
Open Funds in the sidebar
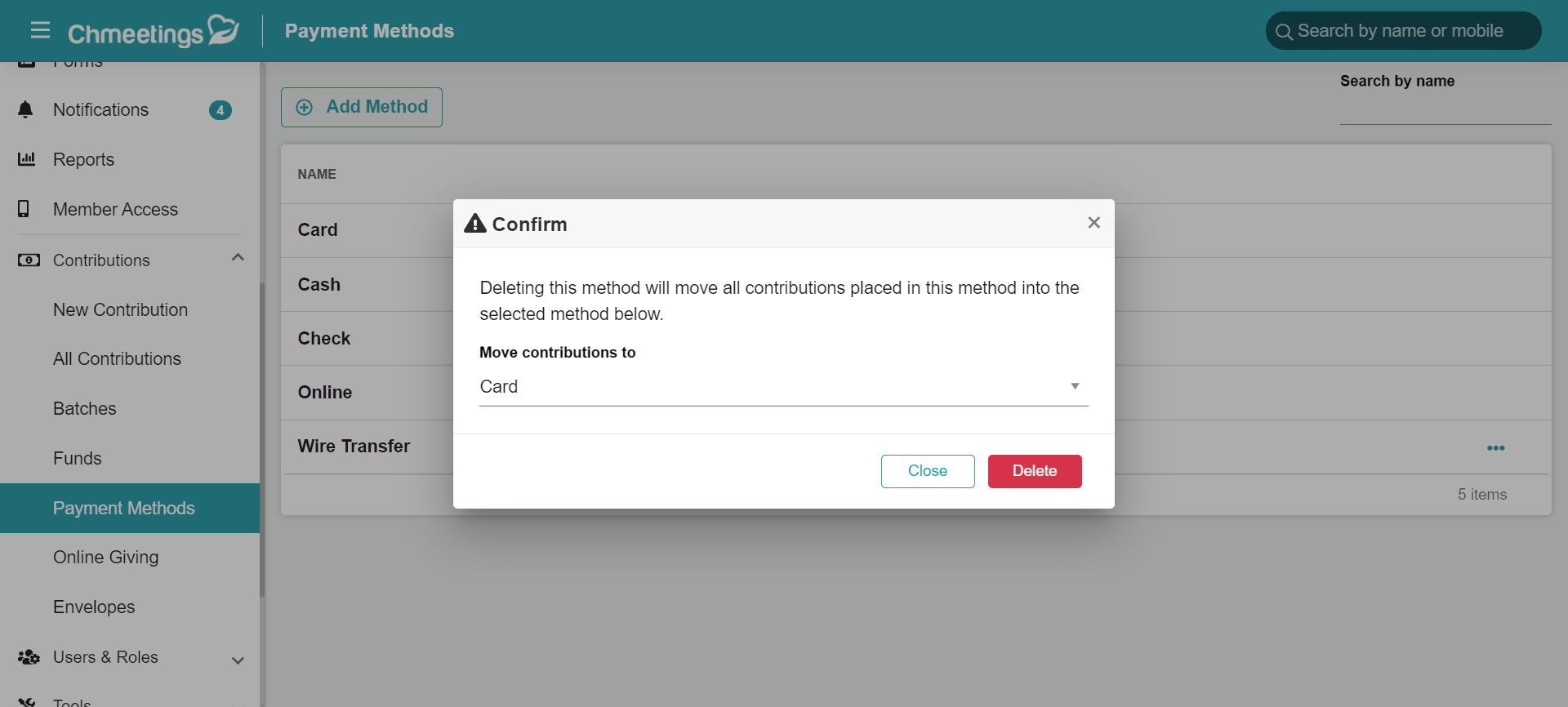[77, 459]
